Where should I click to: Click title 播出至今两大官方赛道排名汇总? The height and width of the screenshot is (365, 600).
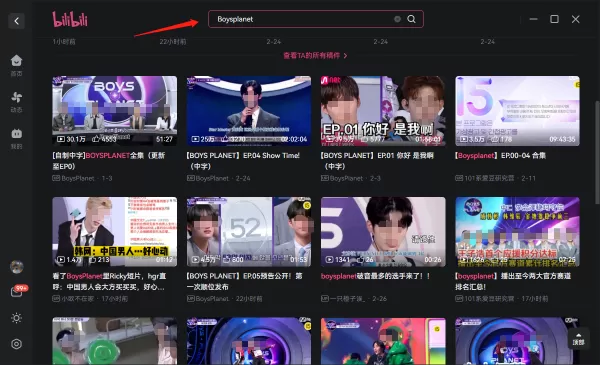[513, 281]
